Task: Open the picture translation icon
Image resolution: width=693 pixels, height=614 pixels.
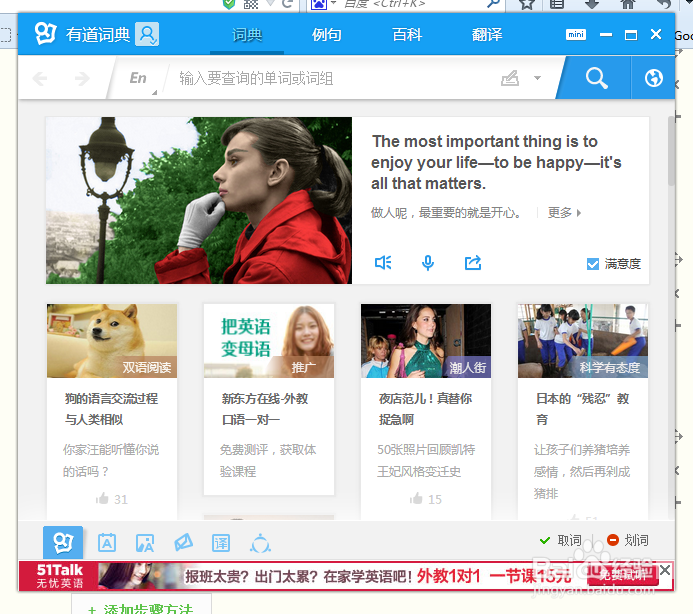Action: point(145,543)
